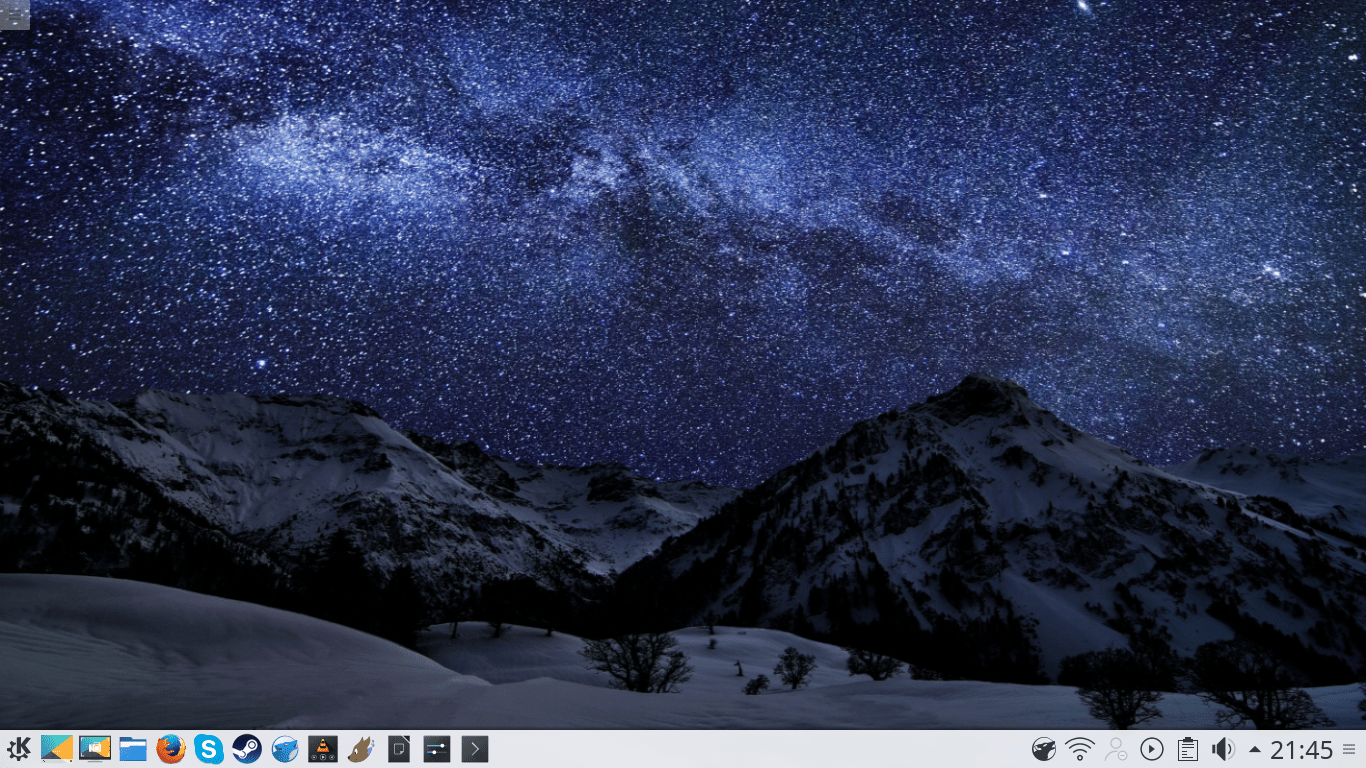The image size is (1366, 768).
Task: Open the Wi-Fi network menu
Action: pos(1080,749)
